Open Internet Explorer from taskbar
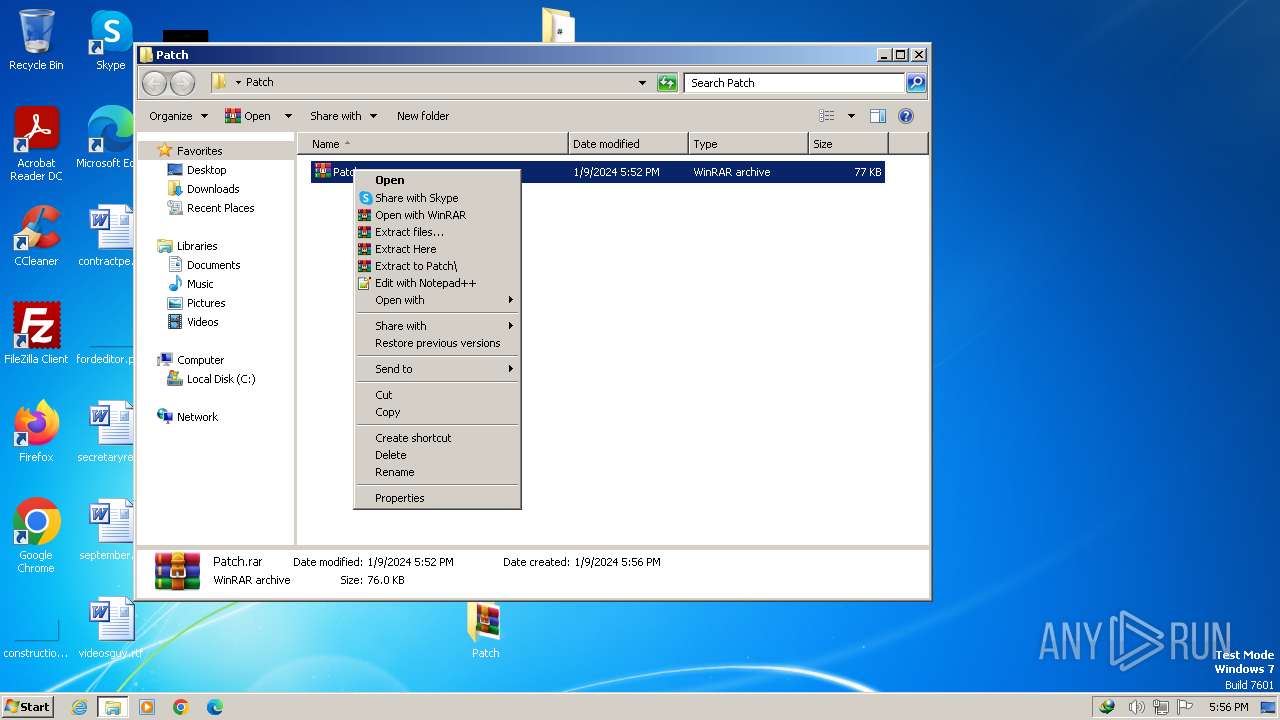This screenshot has height=720, width=1280. 80,707
